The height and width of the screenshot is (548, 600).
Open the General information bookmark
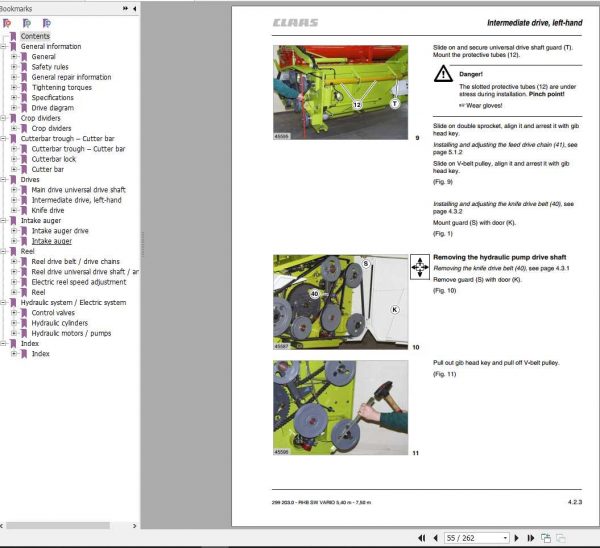pyautogui.click(x=51, y=46)
